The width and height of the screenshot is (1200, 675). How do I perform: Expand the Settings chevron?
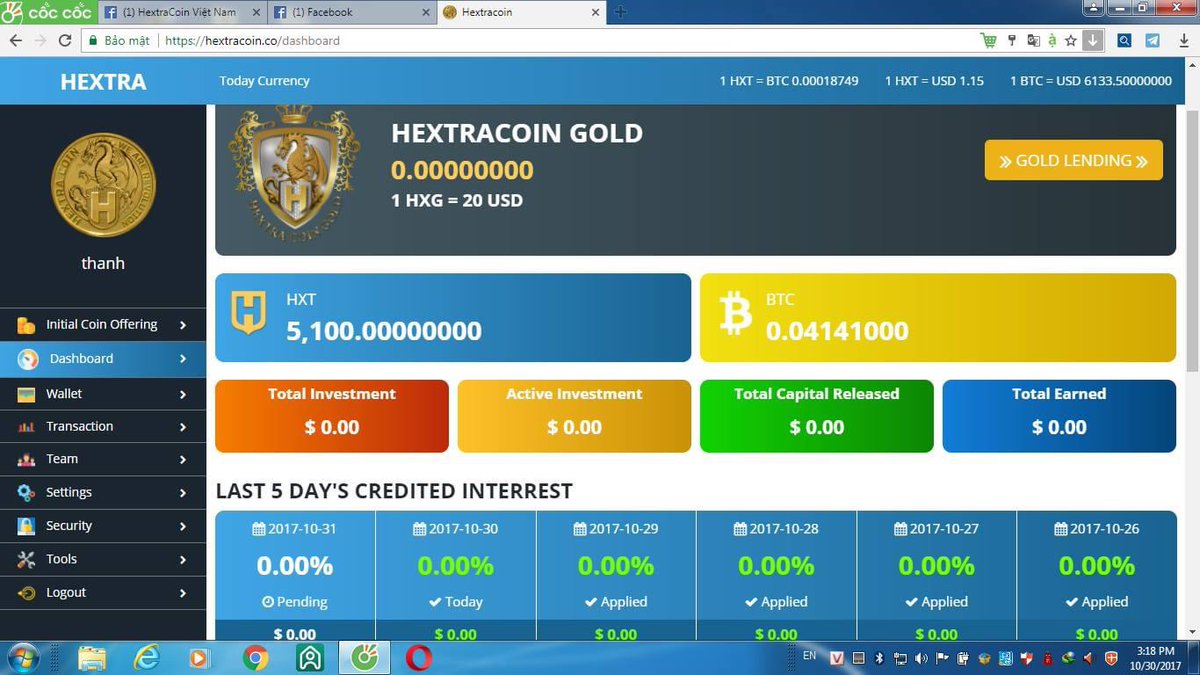point(183,493)
